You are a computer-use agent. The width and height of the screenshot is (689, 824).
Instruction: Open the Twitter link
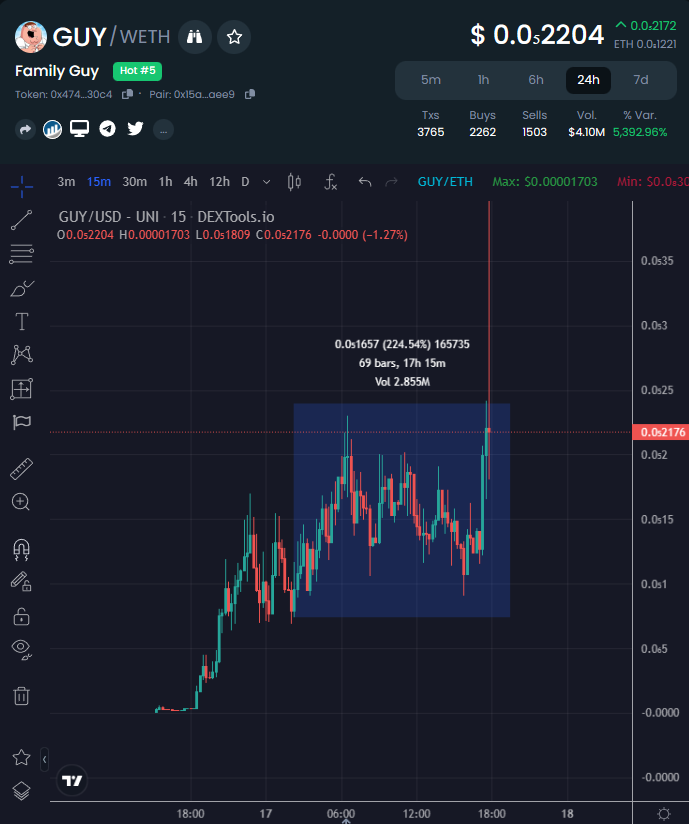pos(135,129)
